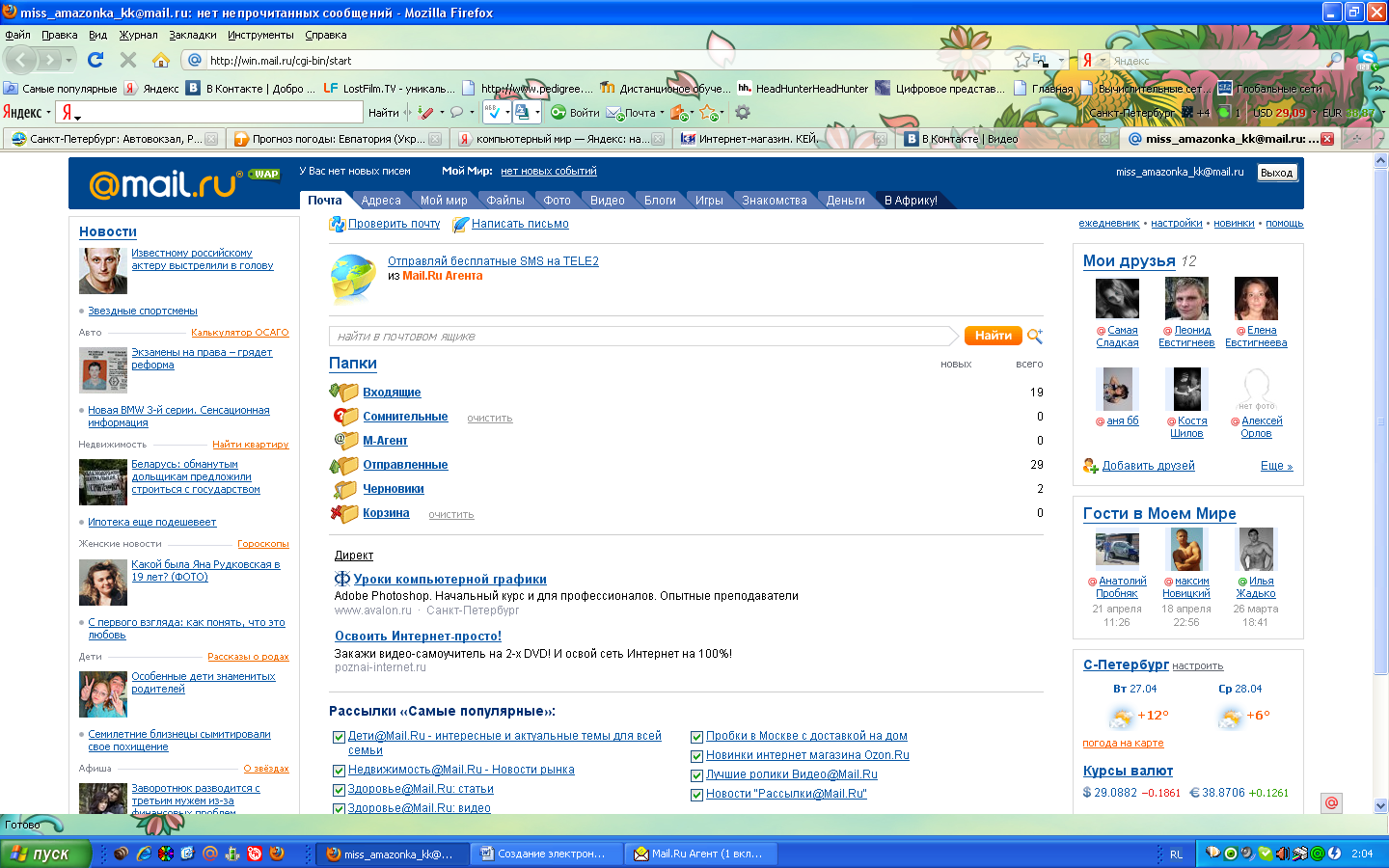This screenshot has width=1389, height=868.
Task: Open the Фото tab on mail.ru
Action: (557, 201)
